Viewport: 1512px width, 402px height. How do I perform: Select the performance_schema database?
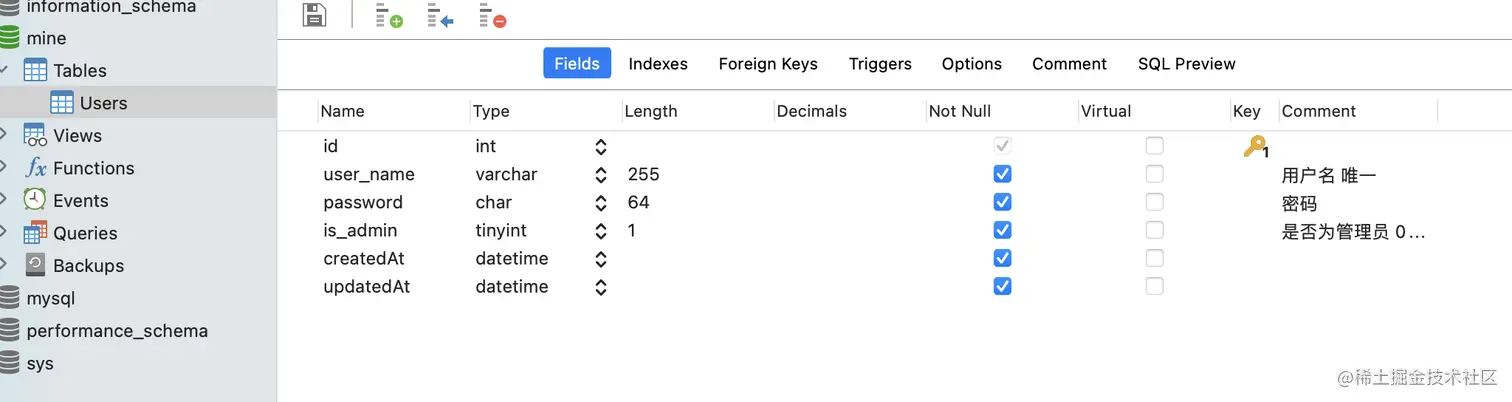(117, 331)
